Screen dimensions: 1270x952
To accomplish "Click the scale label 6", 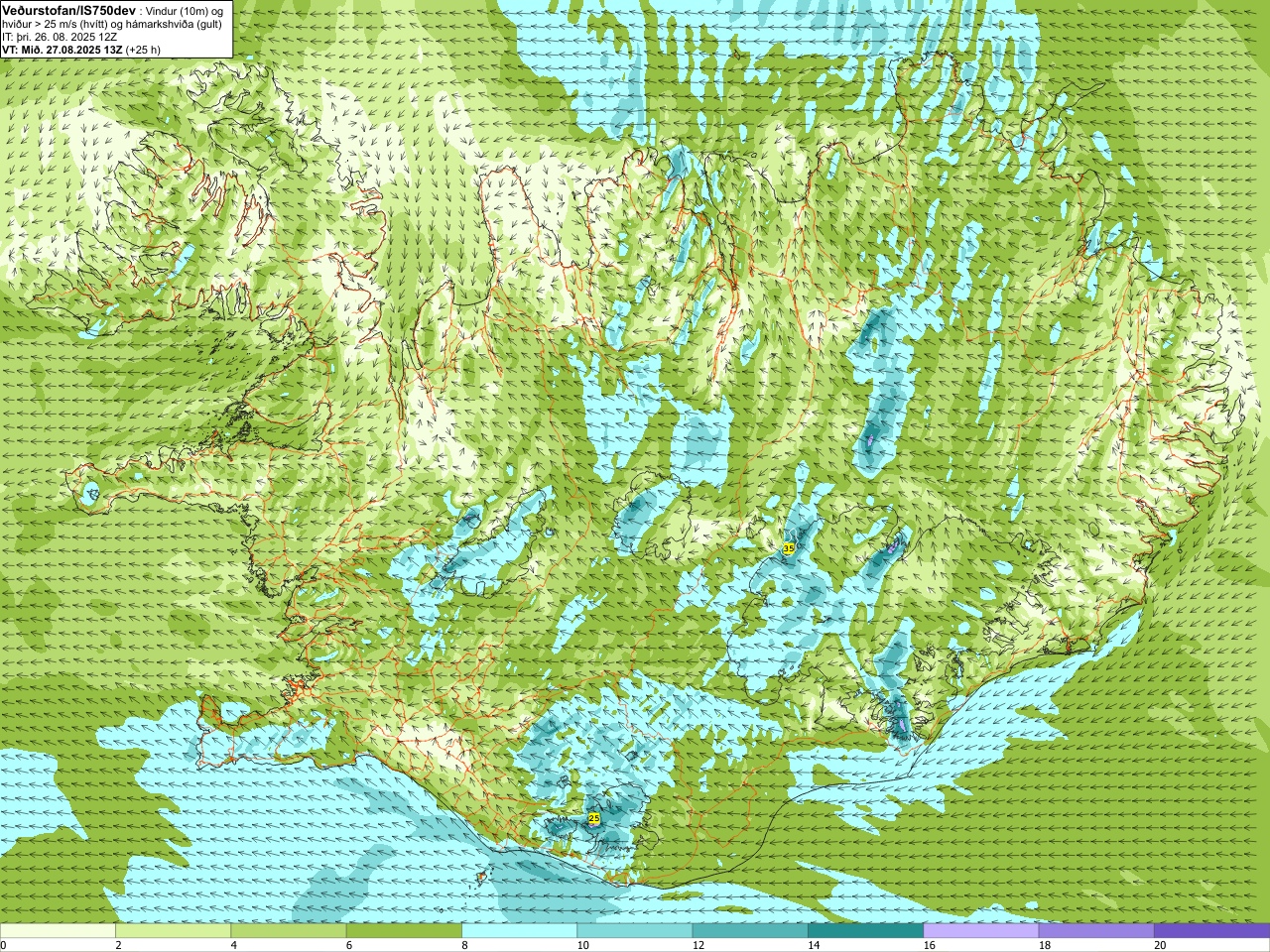I will point(347,945).
